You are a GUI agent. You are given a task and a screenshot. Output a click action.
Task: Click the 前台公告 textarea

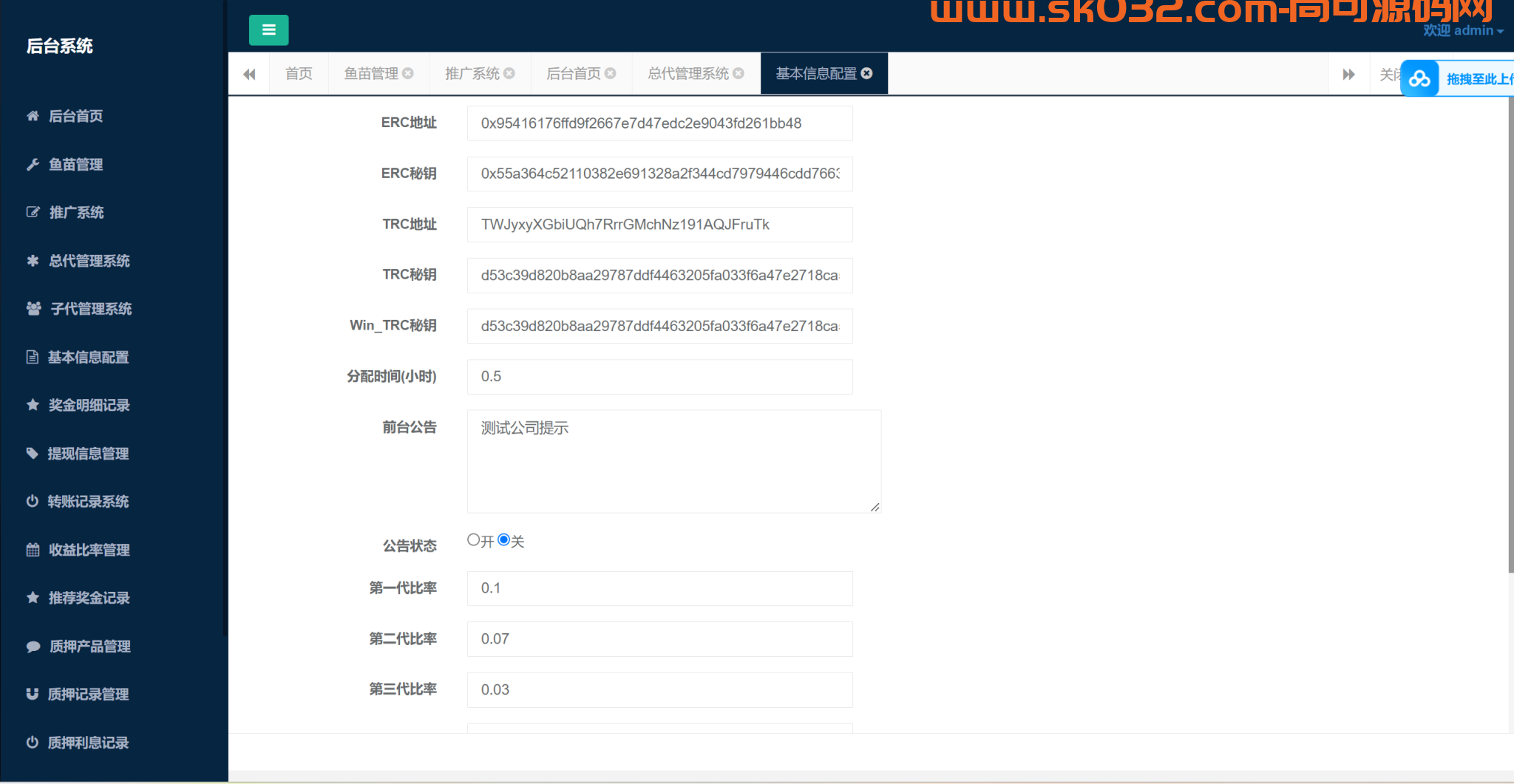[x=674, y=461]
